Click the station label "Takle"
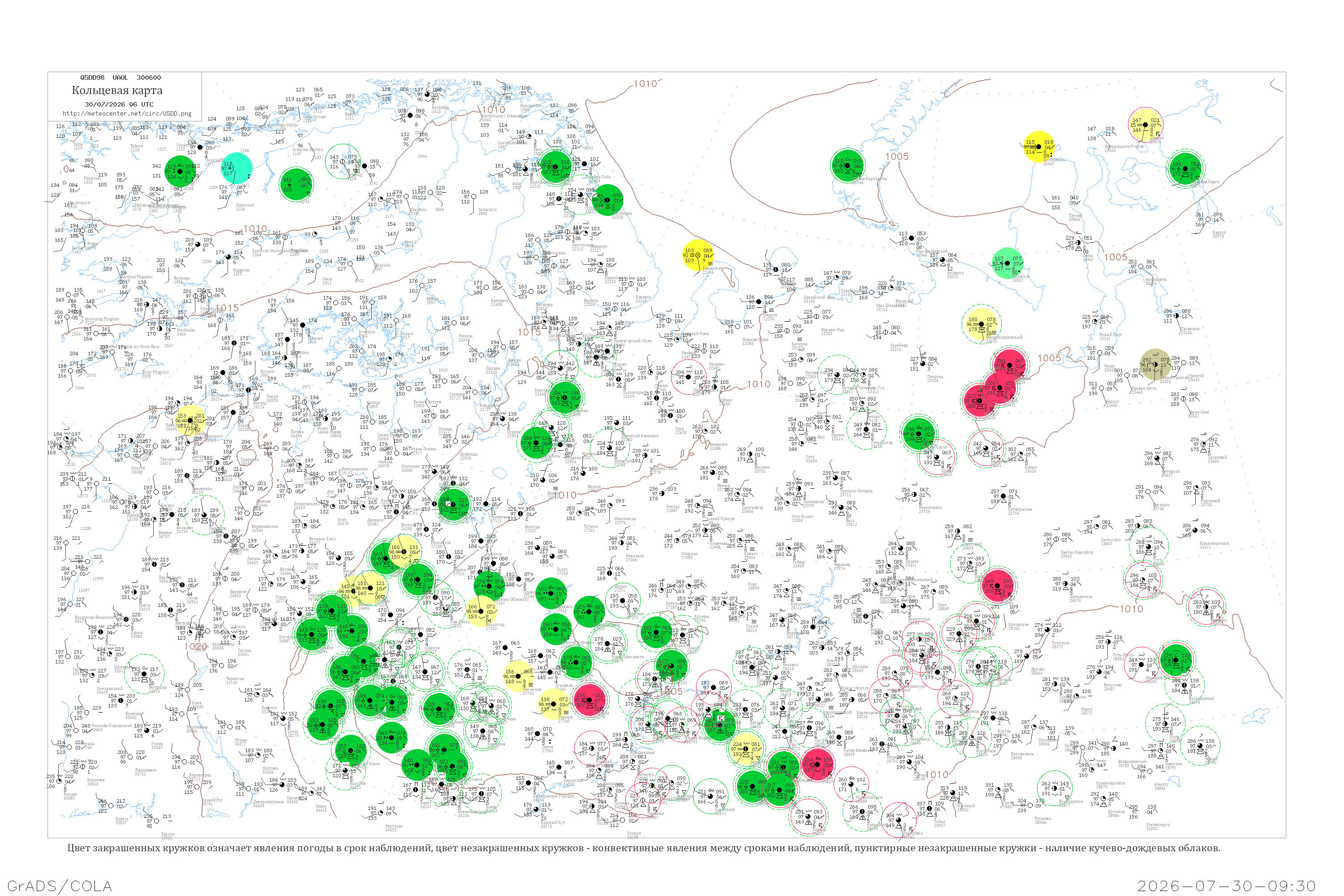 tap(78, 145)
